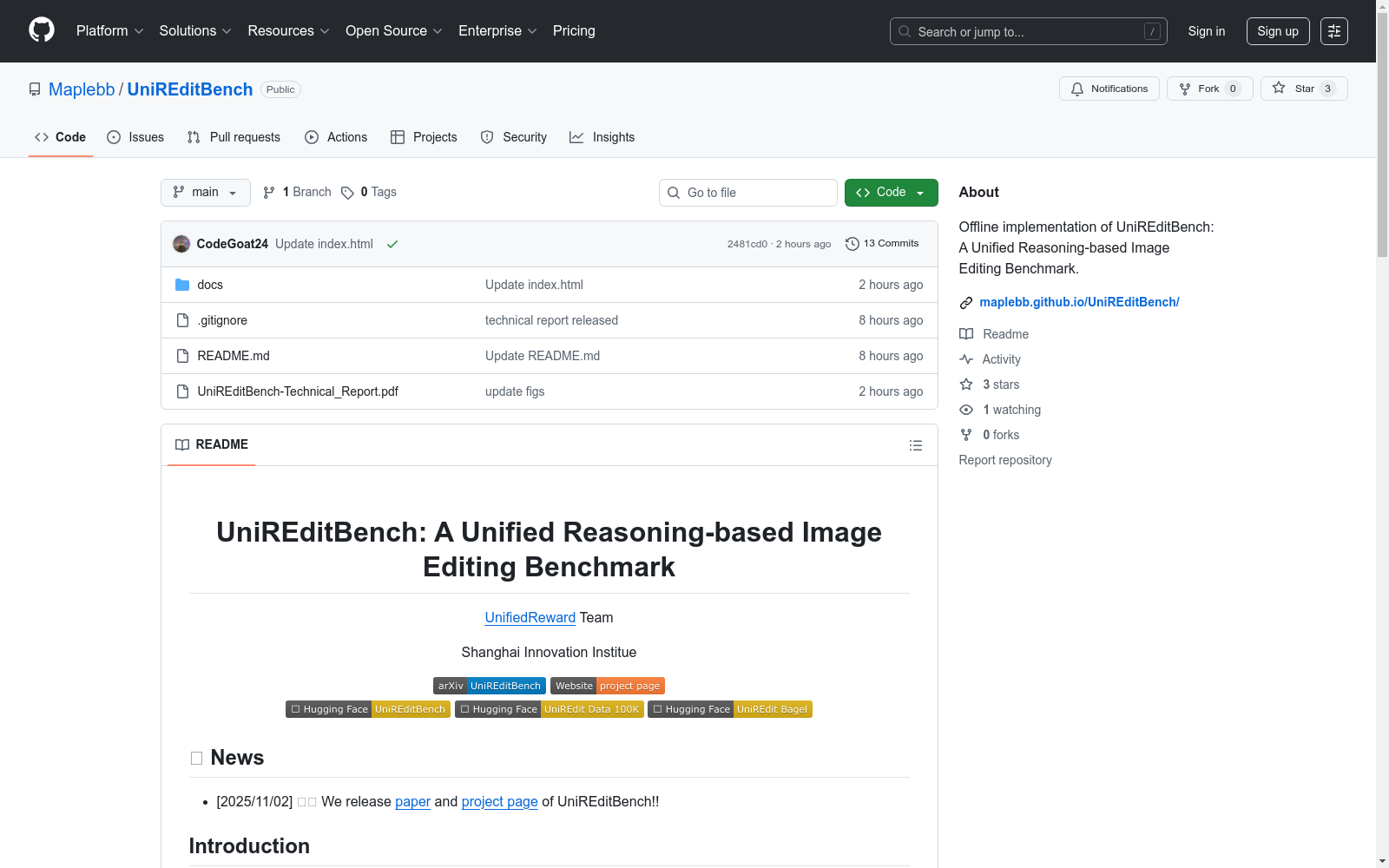
Task: Star the UniREditBench repository
Action: pos(1303,88)
